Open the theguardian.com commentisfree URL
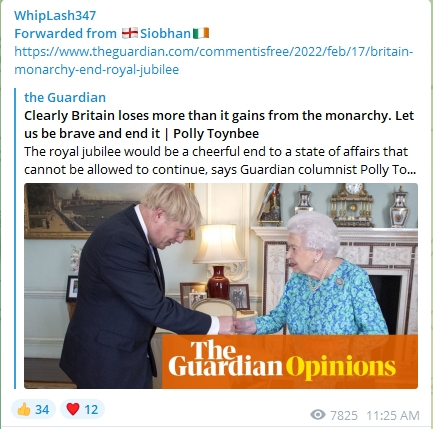The height and width of the screenshot is (429, 433). click(x=214, y=61)
